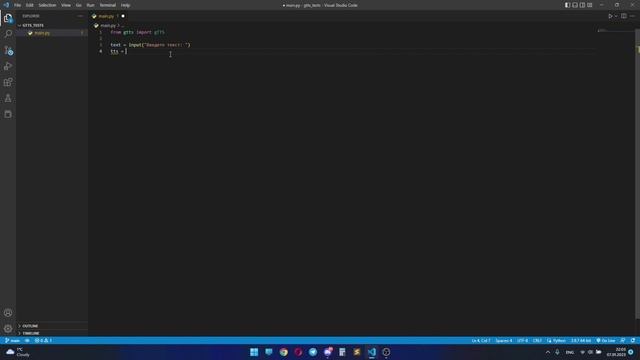Open the weather widget showing Cloudy
Viewport: 640px width, 360px height.
(x=18, y=352)
